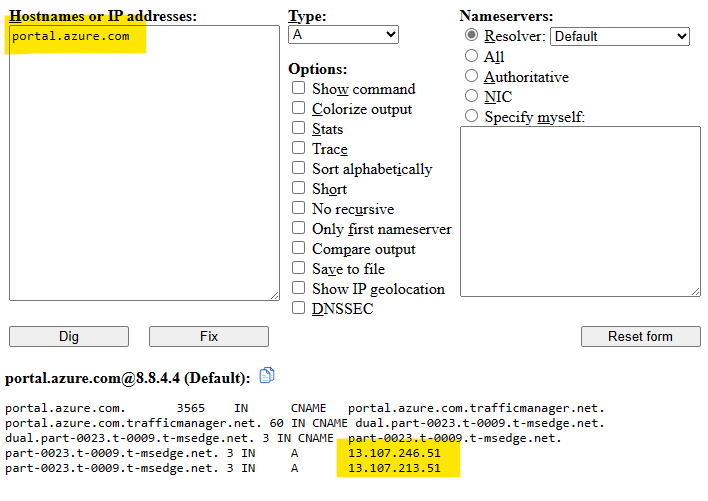The width and height of the screenshot is (708, 501).
Task: Grab the hostnames textarea resize handle
Action: coord(275,296)
